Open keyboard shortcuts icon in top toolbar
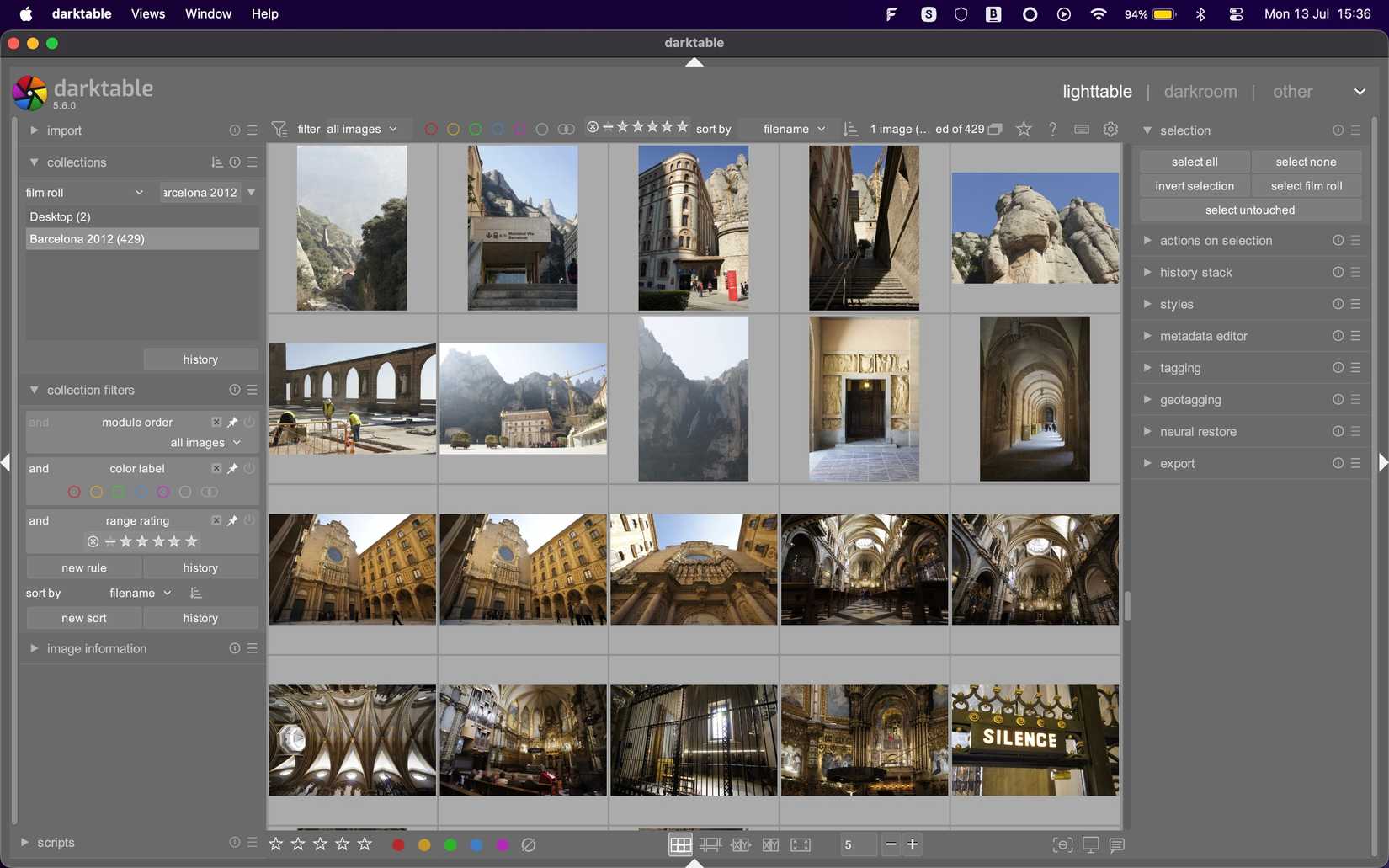 (1082, 129)
